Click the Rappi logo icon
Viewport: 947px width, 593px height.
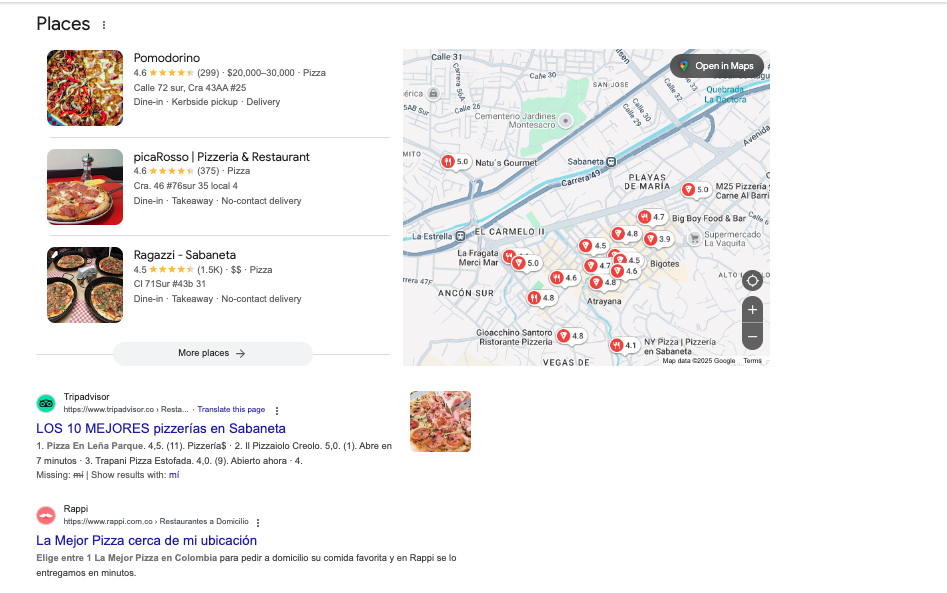coord(46,516)
